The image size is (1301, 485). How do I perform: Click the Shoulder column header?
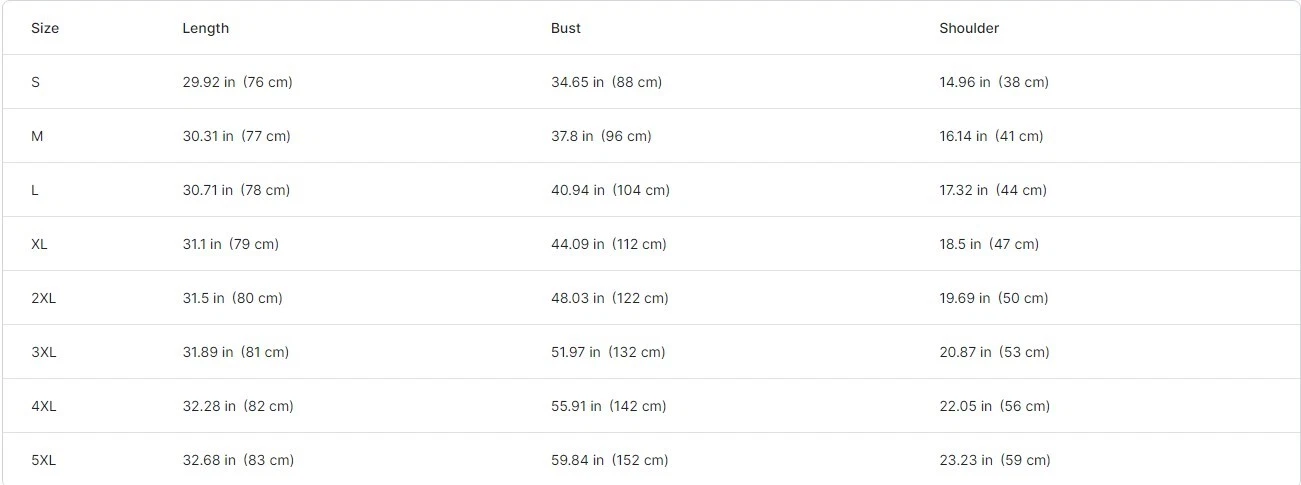click(968, 28)
